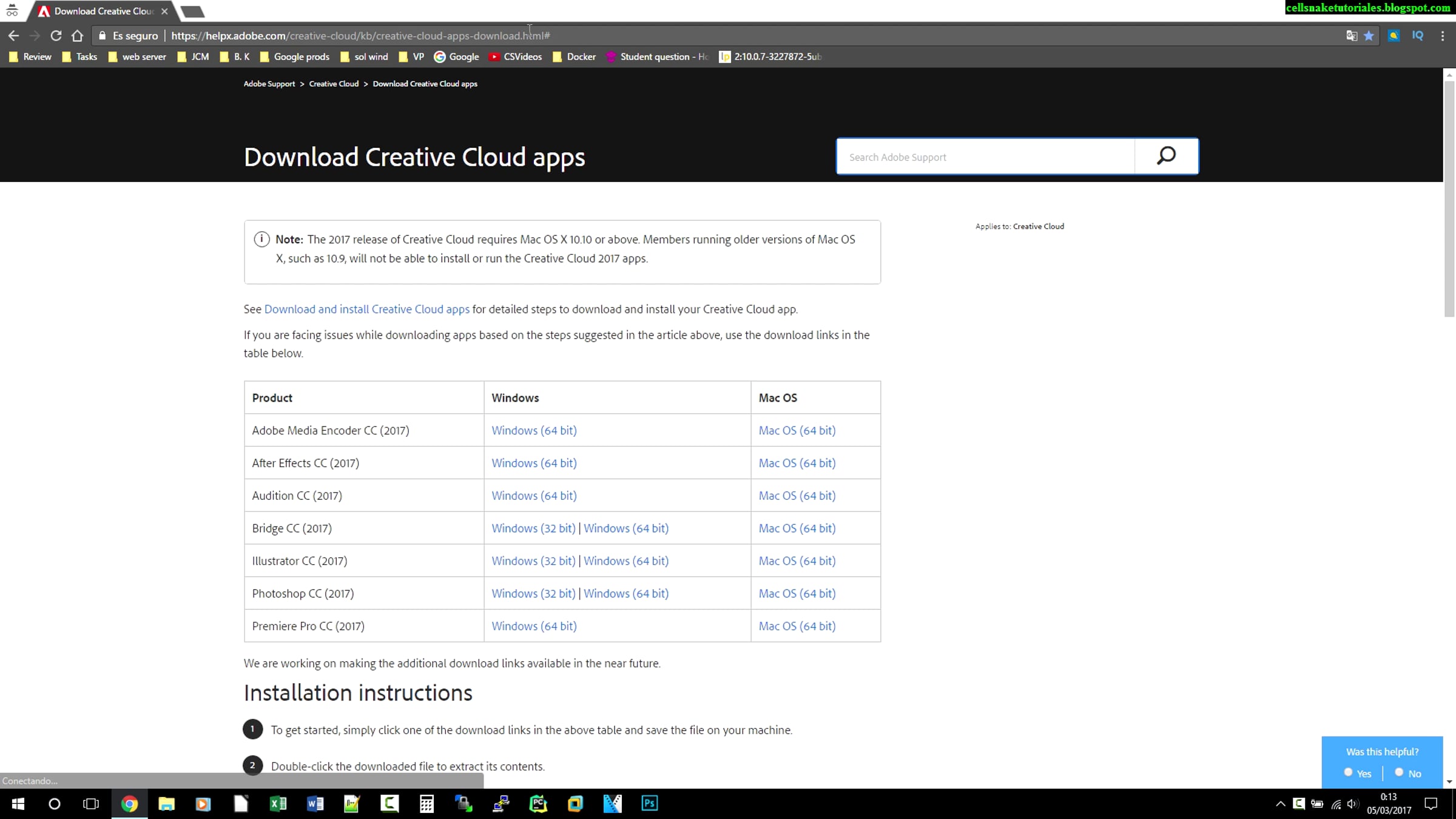Click the battery icon in system tray
This screenshot has width=1456, height=819.
click(1317, 804)
